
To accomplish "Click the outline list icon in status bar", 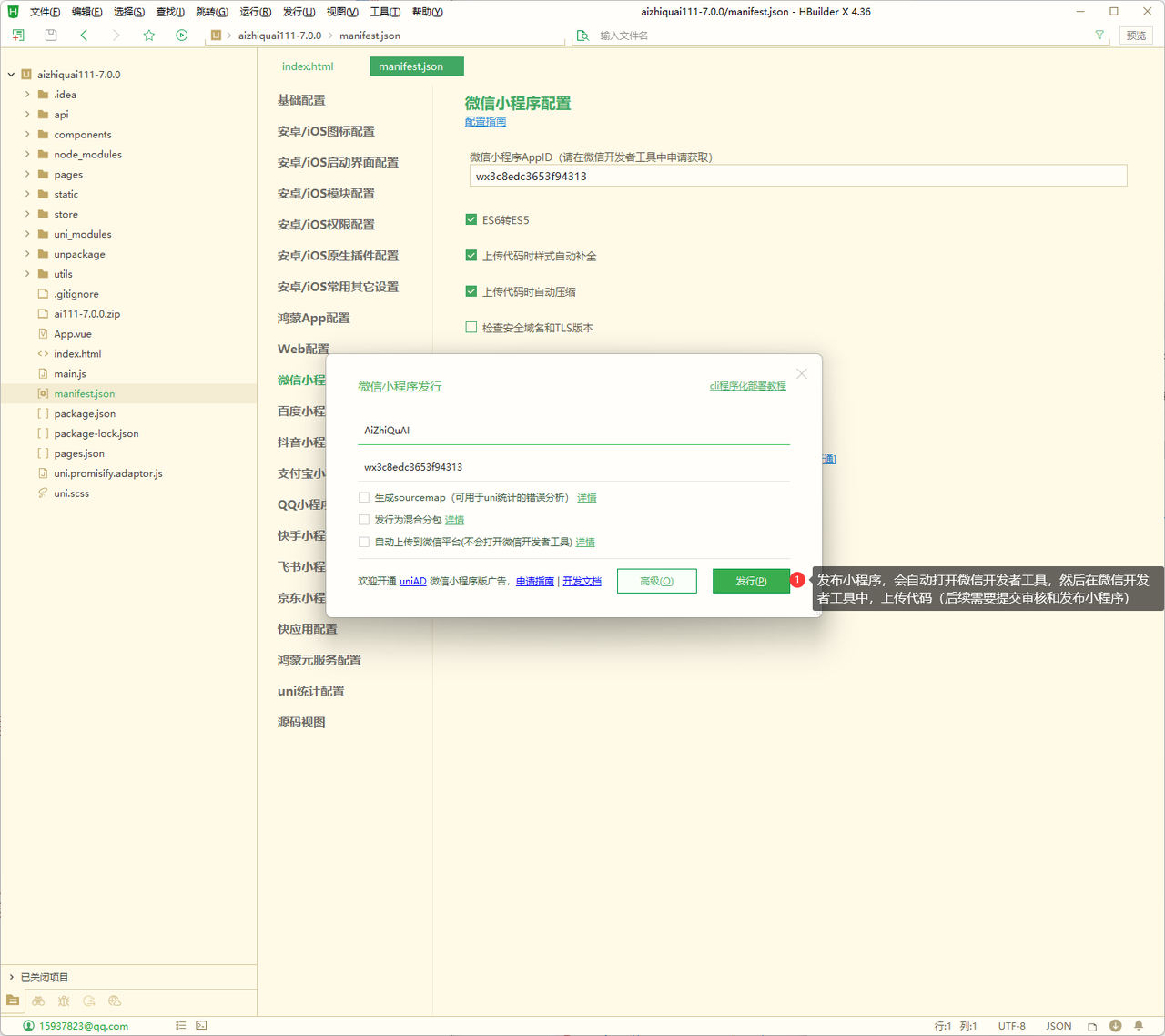I will pos(181,1026).
